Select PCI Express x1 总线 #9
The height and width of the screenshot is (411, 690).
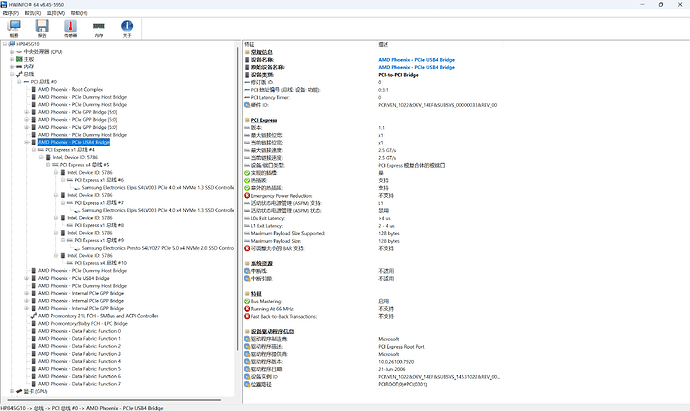tap(99, 240)
